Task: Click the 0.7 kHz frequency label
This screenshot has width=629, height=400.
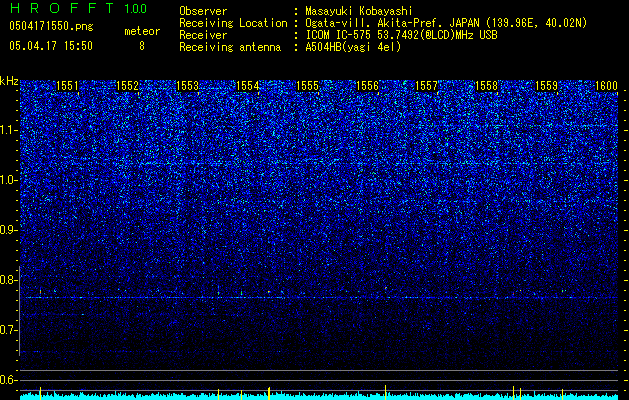Action: [7, 330]
